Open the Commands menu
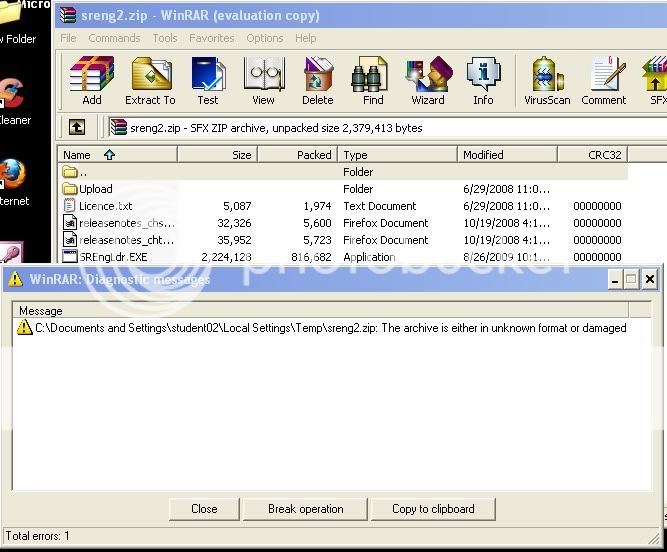Screen dimensions: 667x552 coord(114,38)
